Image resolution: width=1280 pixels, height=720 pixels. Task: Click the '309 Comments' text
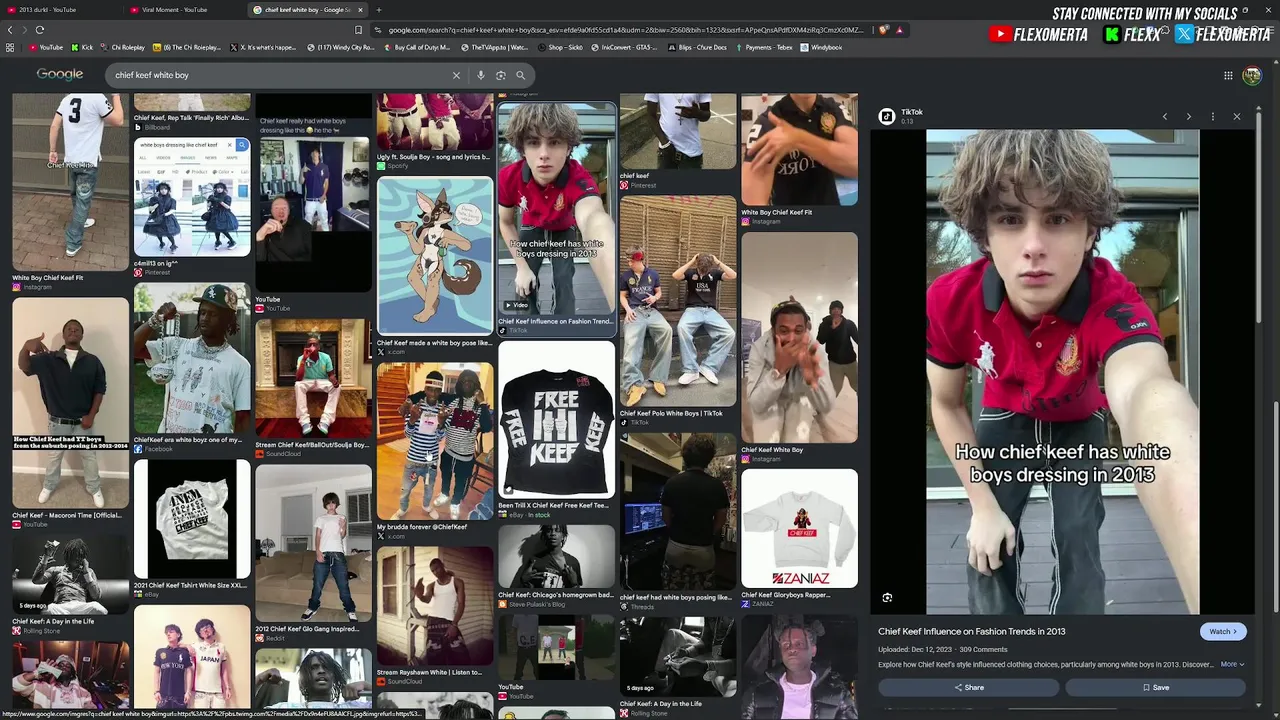pyautogui.click(x=983, y=650)
